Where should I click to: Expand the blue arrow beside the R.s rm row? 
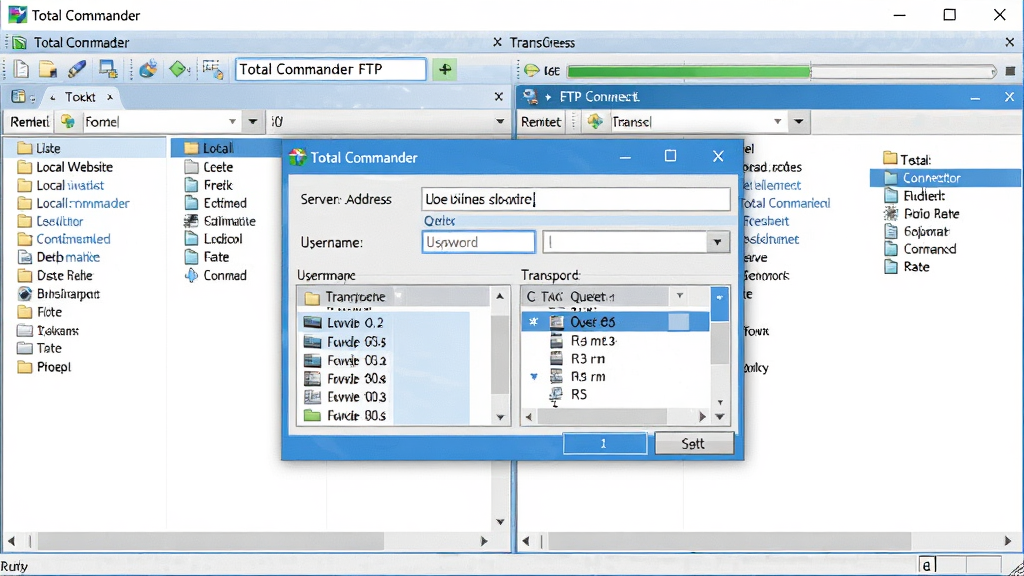[534, 377]
